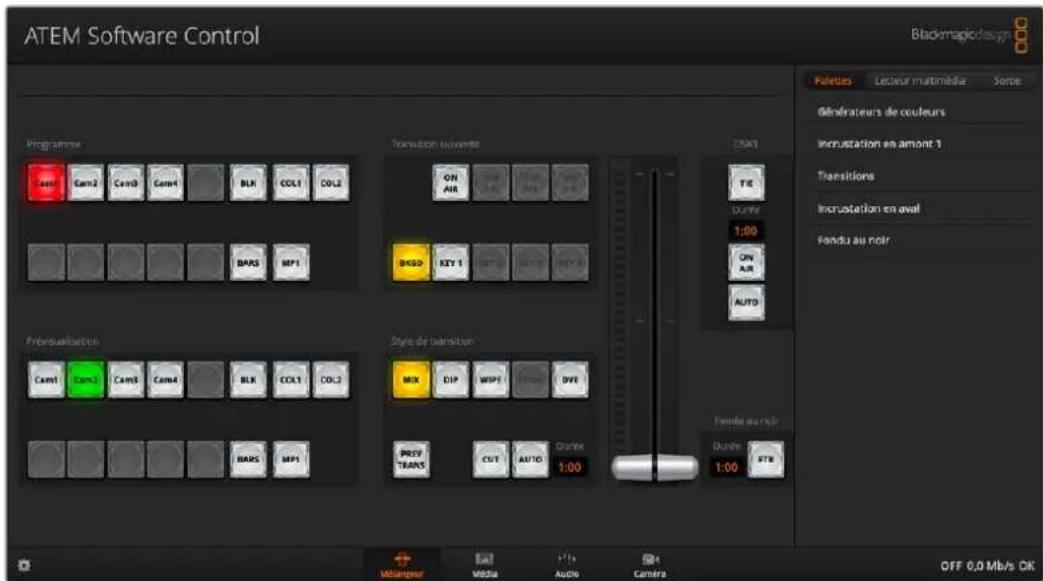Toggle the PREV TRANS button

[411, 459]
